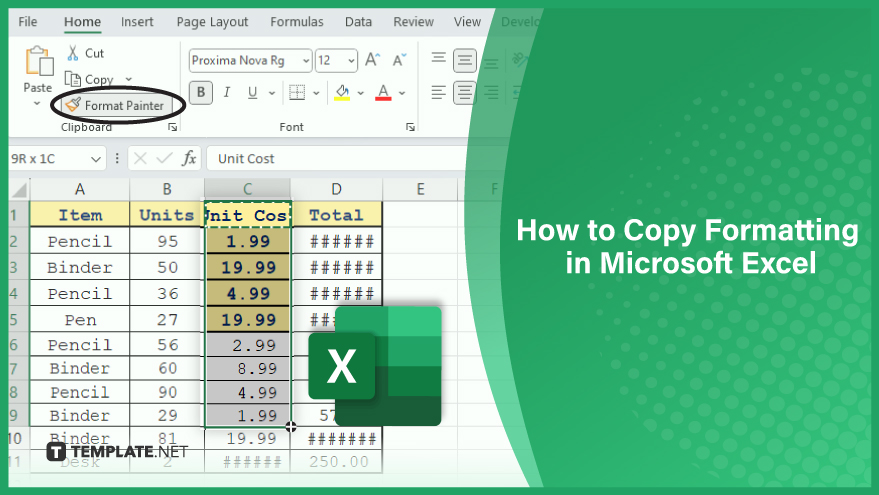The height and width of the screenshot is (495, 879).
Task: Toggle Center alignment icon
Action: (465, 92)
